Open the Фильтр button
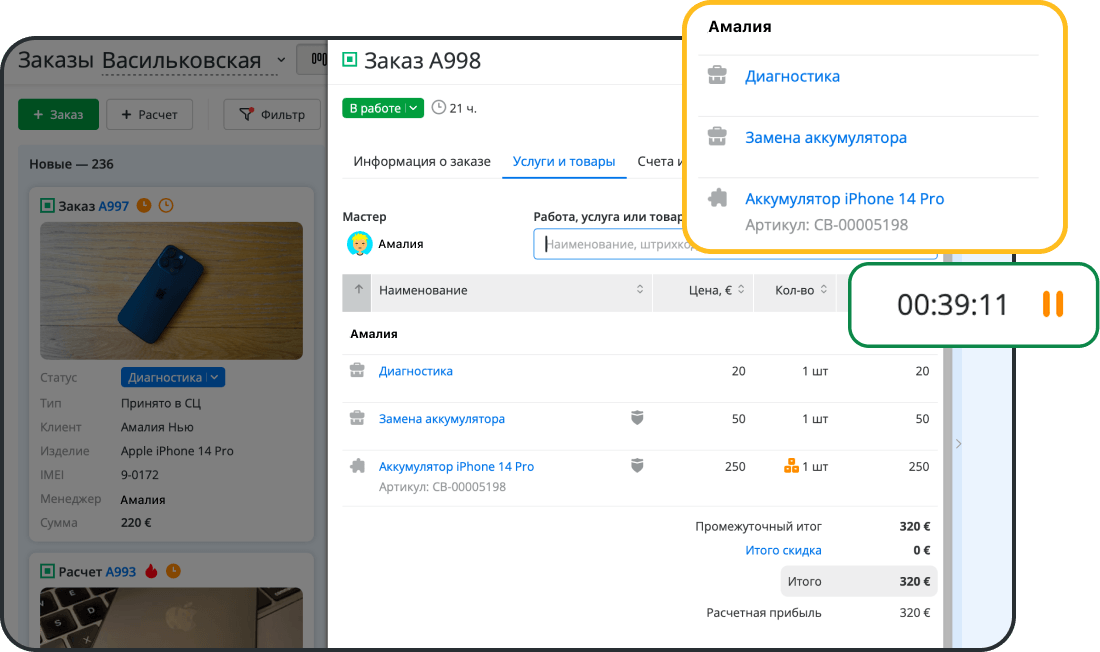The image size is (1100, 652). pos(272,115)
